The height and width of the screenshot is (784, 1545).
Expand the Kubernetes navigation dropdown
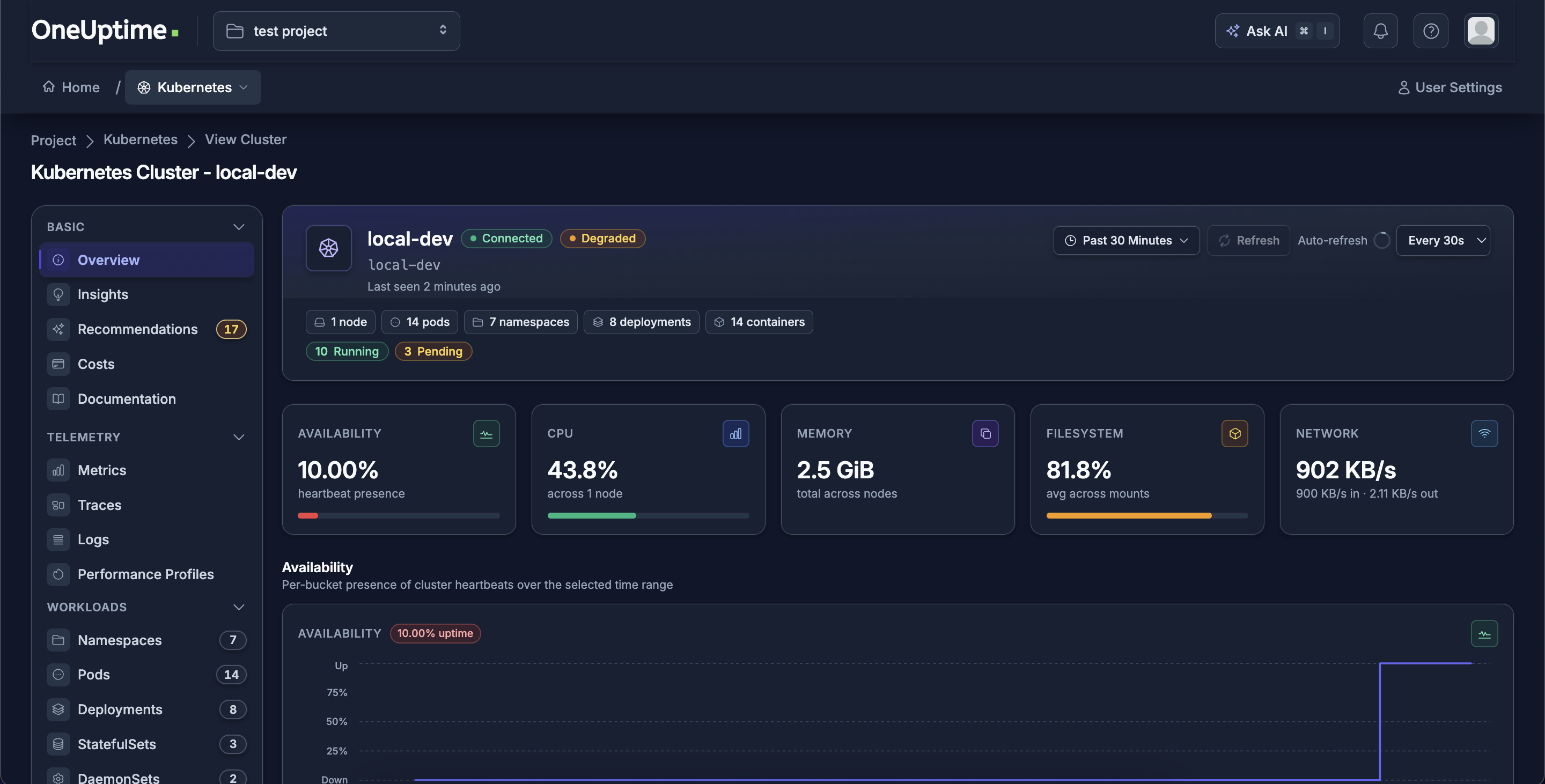(193, 87)
